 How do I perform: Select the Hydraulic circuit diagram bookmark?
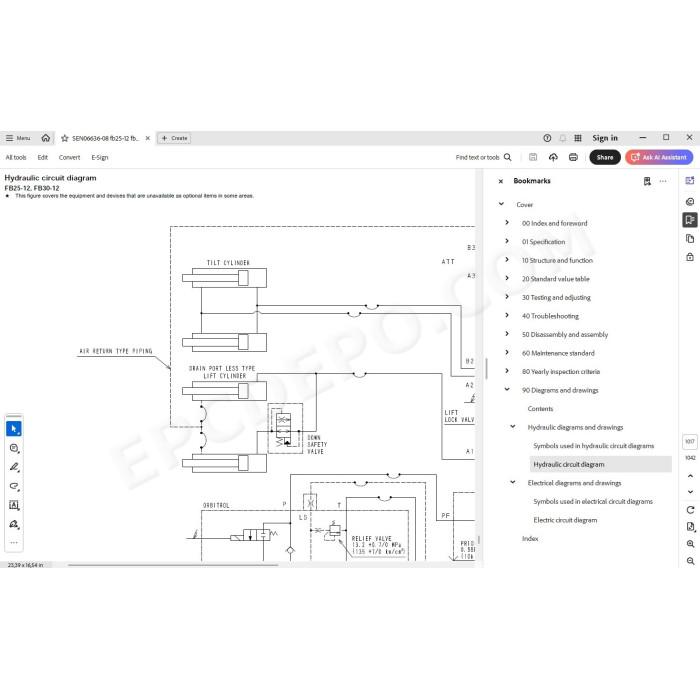[600, 464]
